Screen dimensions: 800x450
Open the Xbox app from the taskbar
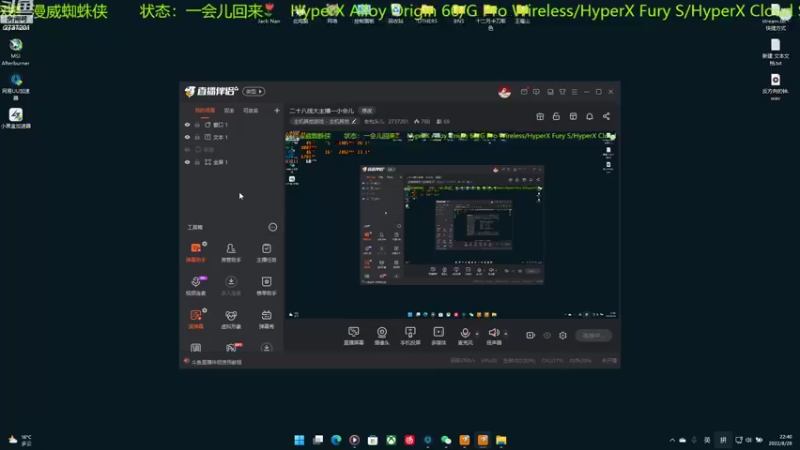click(391, 440)
